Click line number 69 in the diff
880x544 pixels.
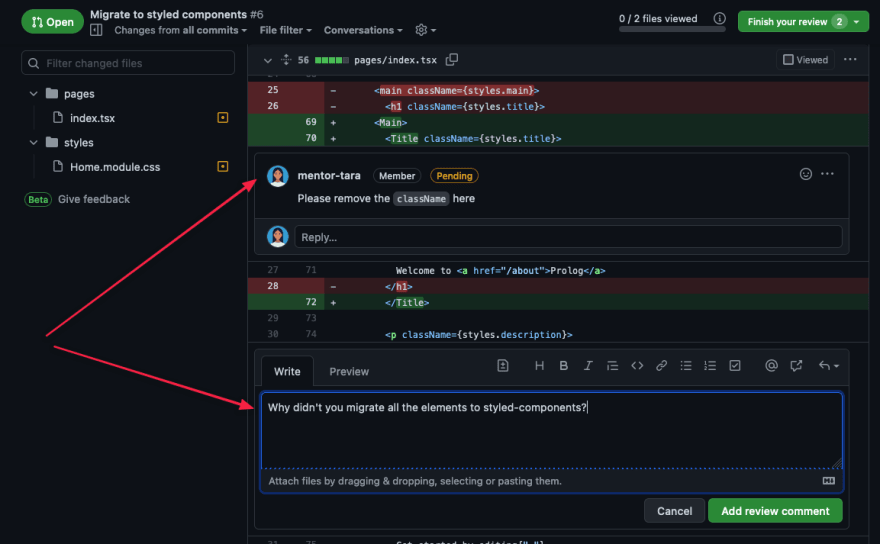pos(310,122)
